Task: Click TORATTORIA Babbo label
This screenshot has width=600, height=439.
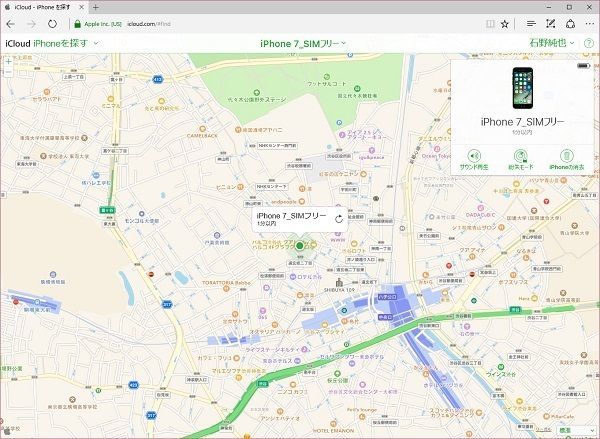Action: (x=226, y=283)
